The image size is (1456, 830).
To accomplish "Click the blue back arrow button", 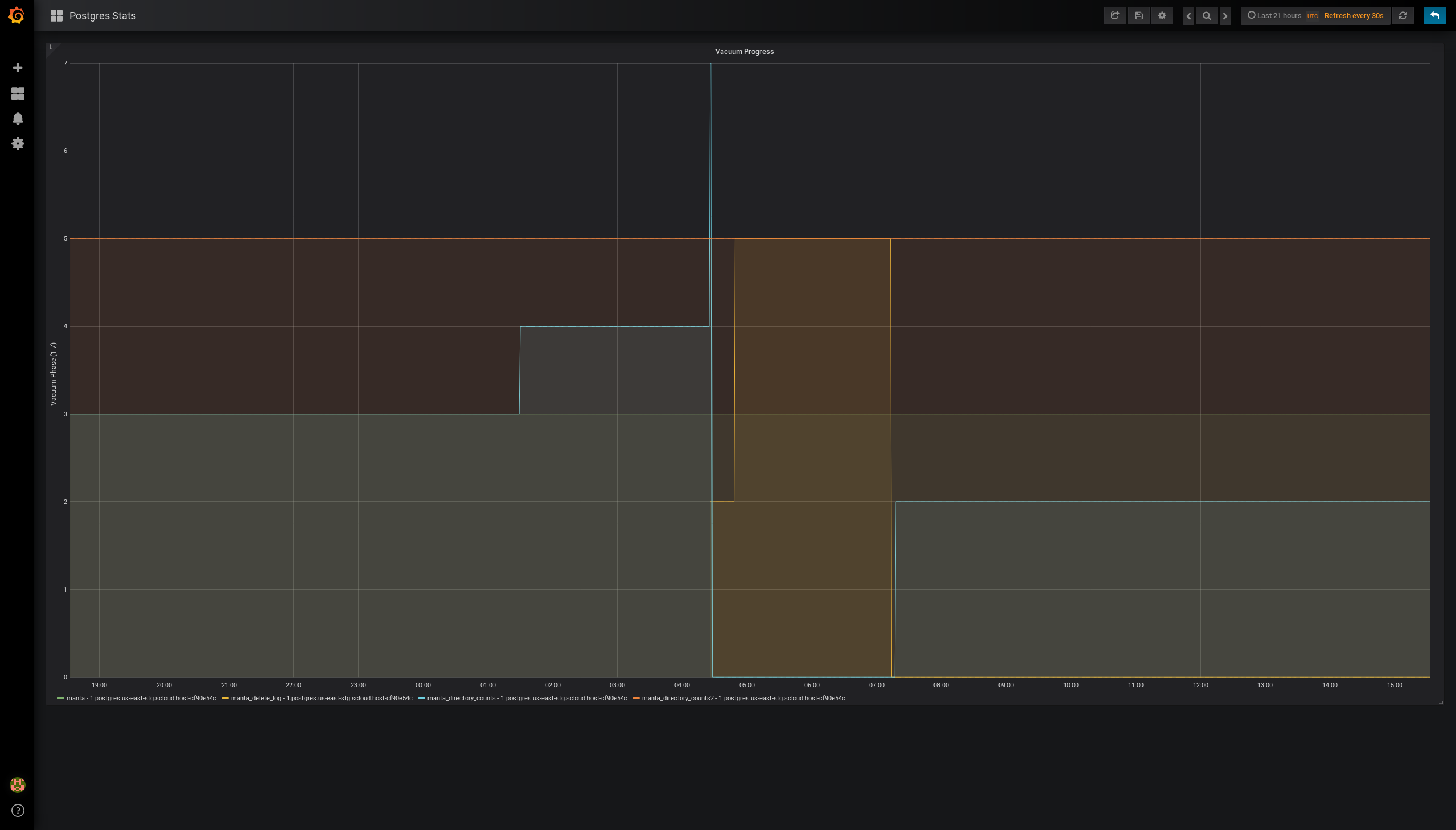I will tap(1434, 15).
